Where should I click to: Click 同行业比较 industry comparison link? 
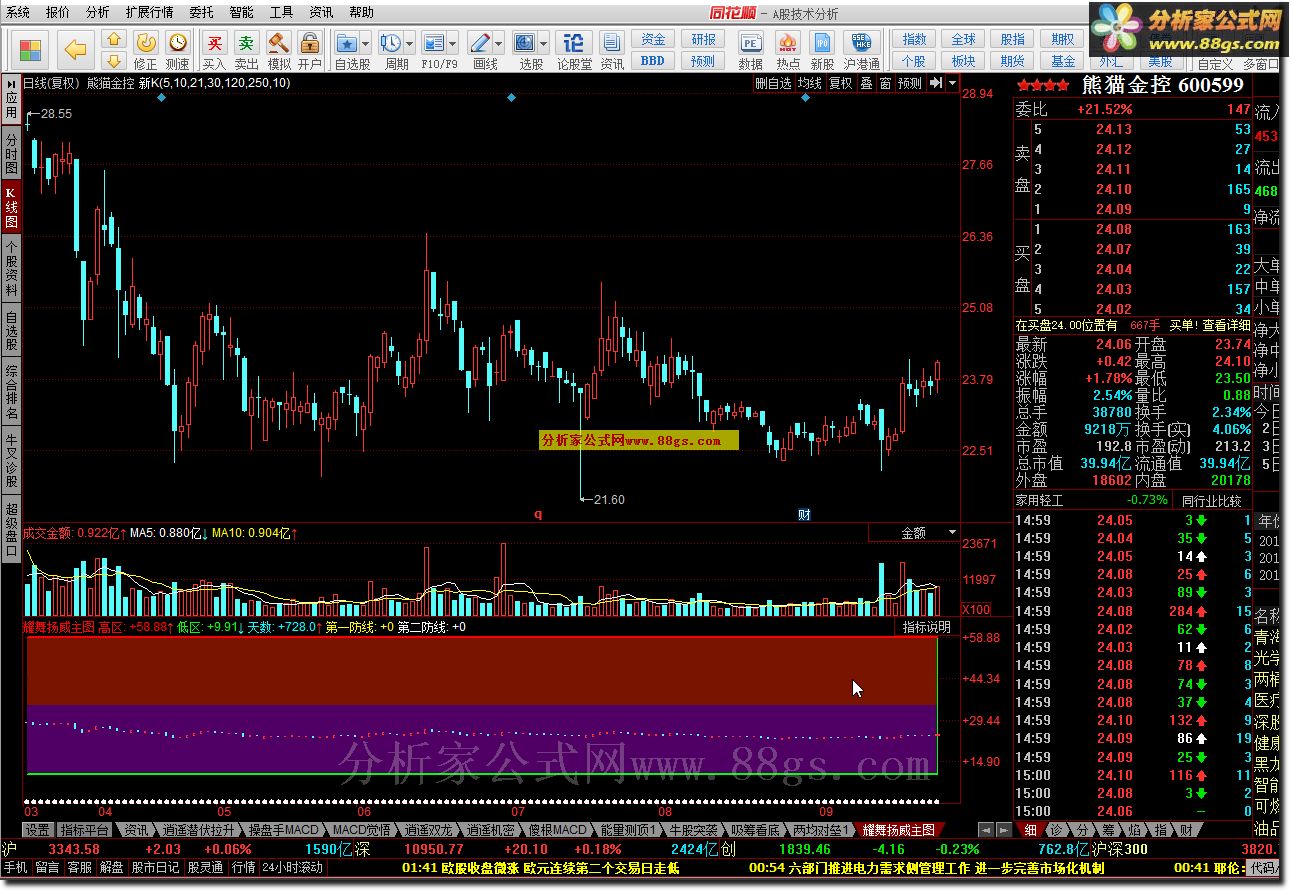tap(1211, 501)
